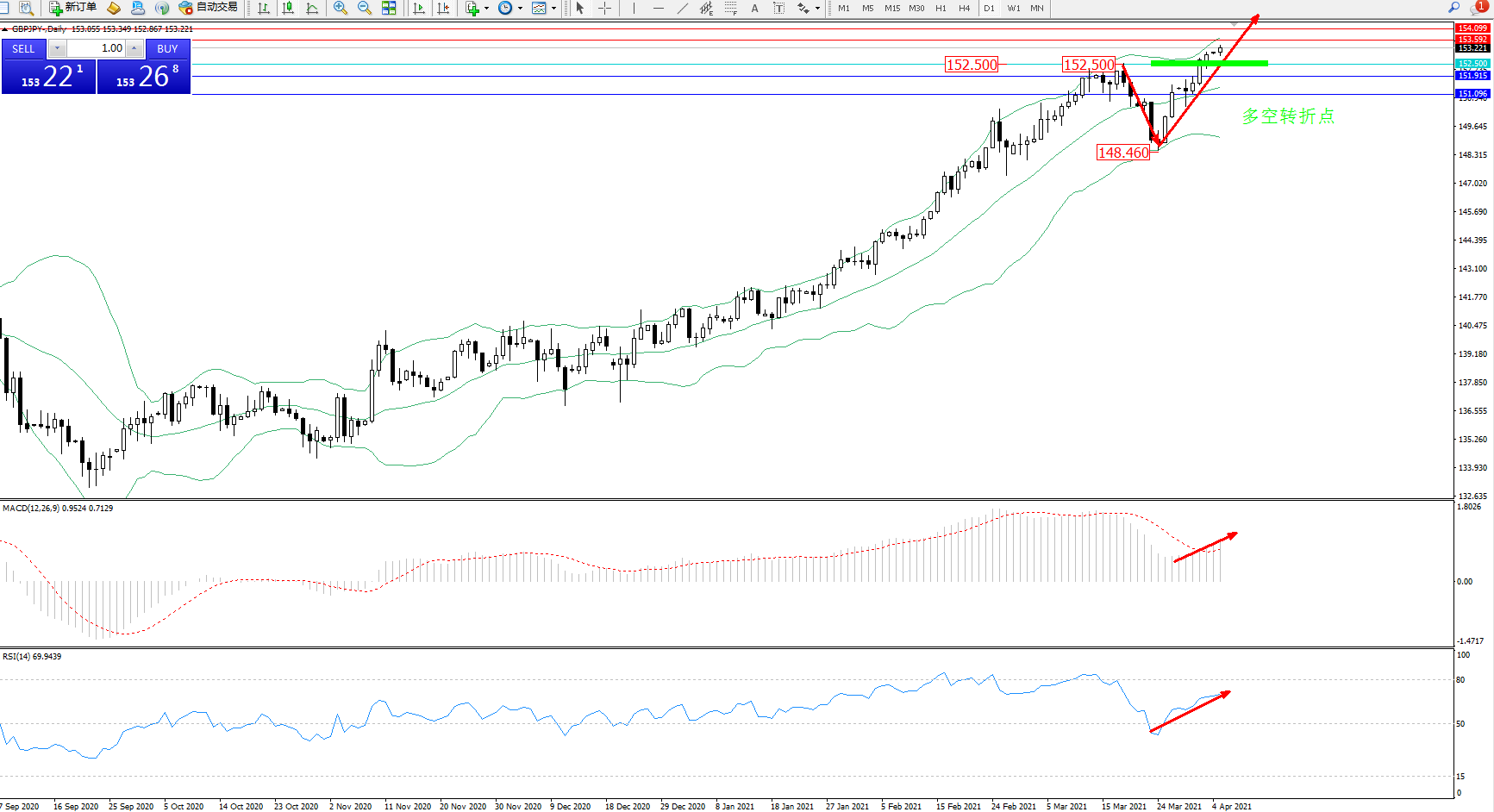
Task: Select the crosshair tool
Action: click(x=605, y=8)
